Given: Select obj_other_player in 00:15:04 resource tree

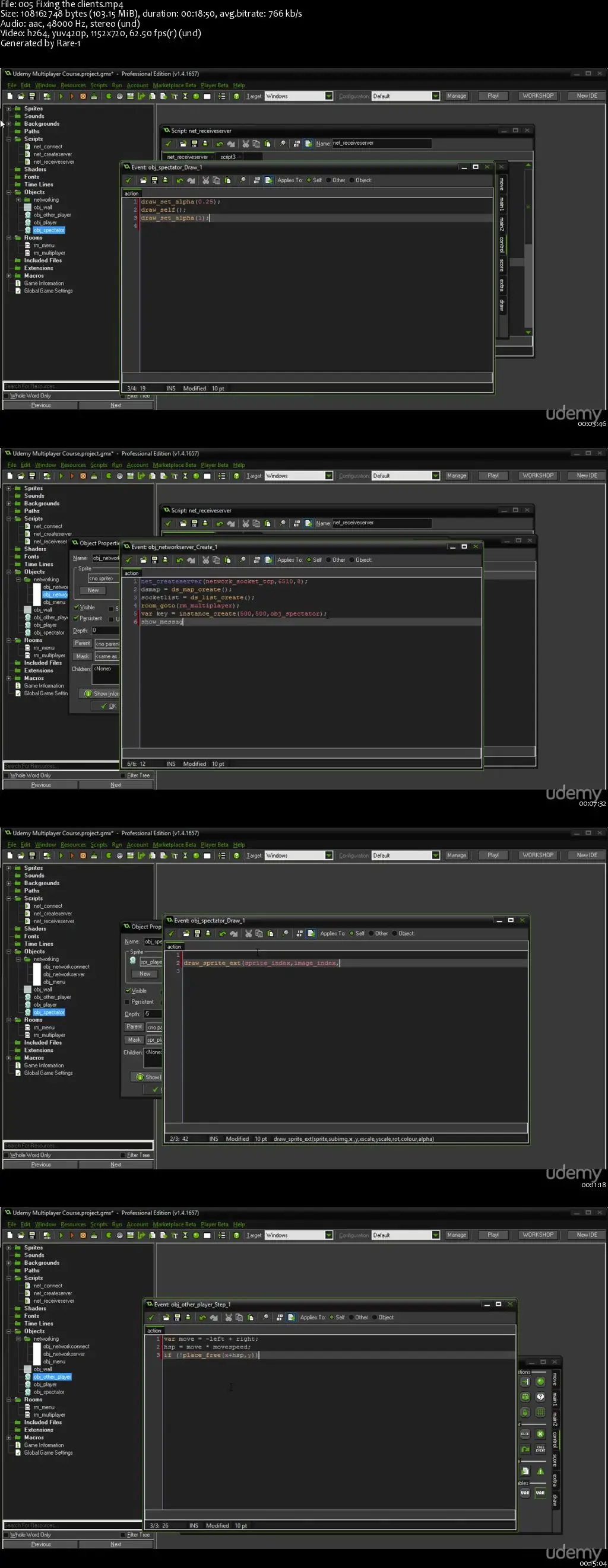Looking at the screenshot, I should [52, 1377].
